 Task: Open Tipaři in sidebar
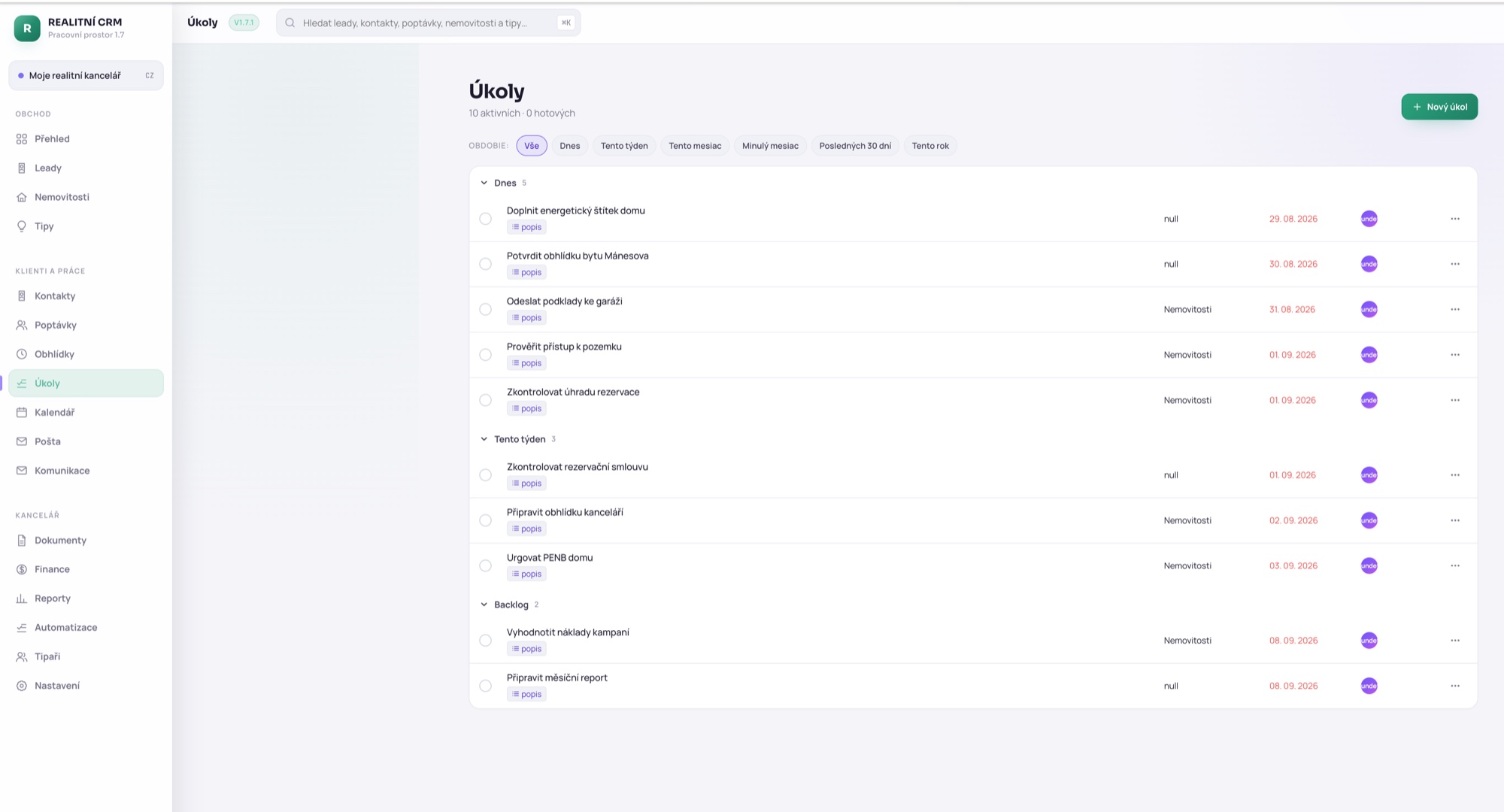point(86,656)
